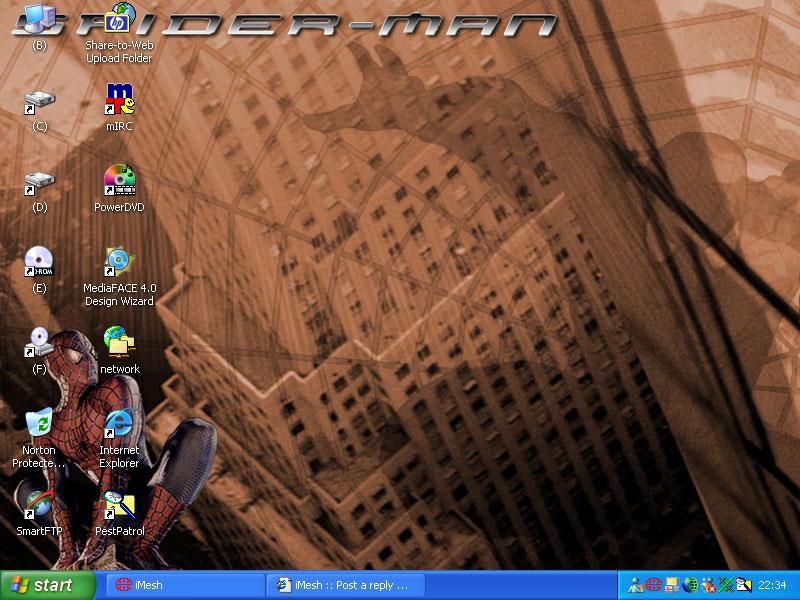
Task: Click the 22:34 clock in the tray
Action: point(772,585)
